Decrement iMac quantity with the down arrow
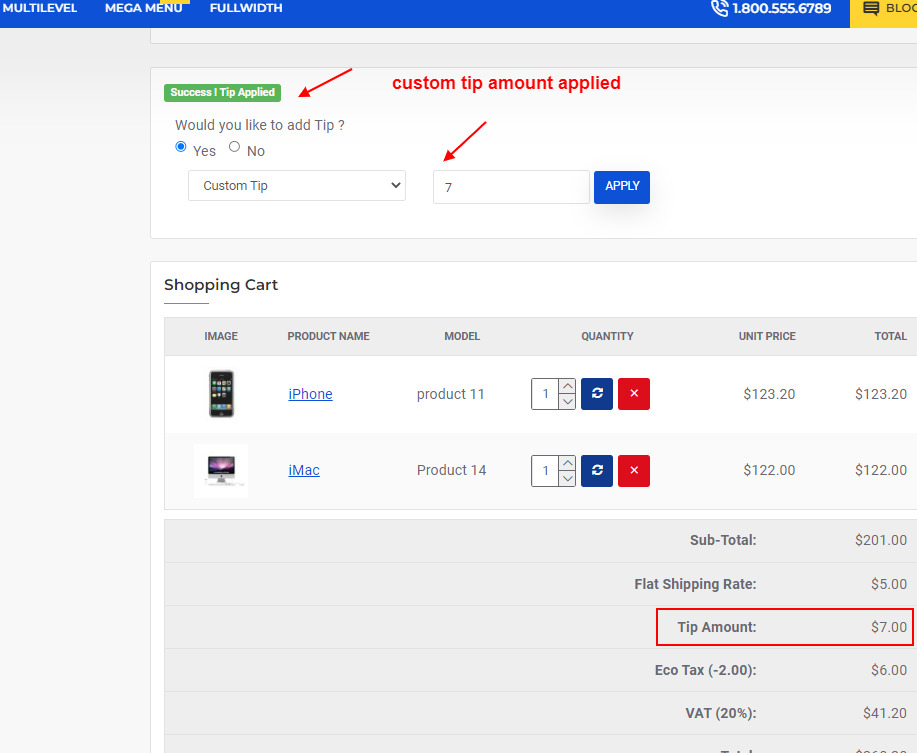Image resolution: width=917 pixels, height=753 pixels. pos(568,478)
